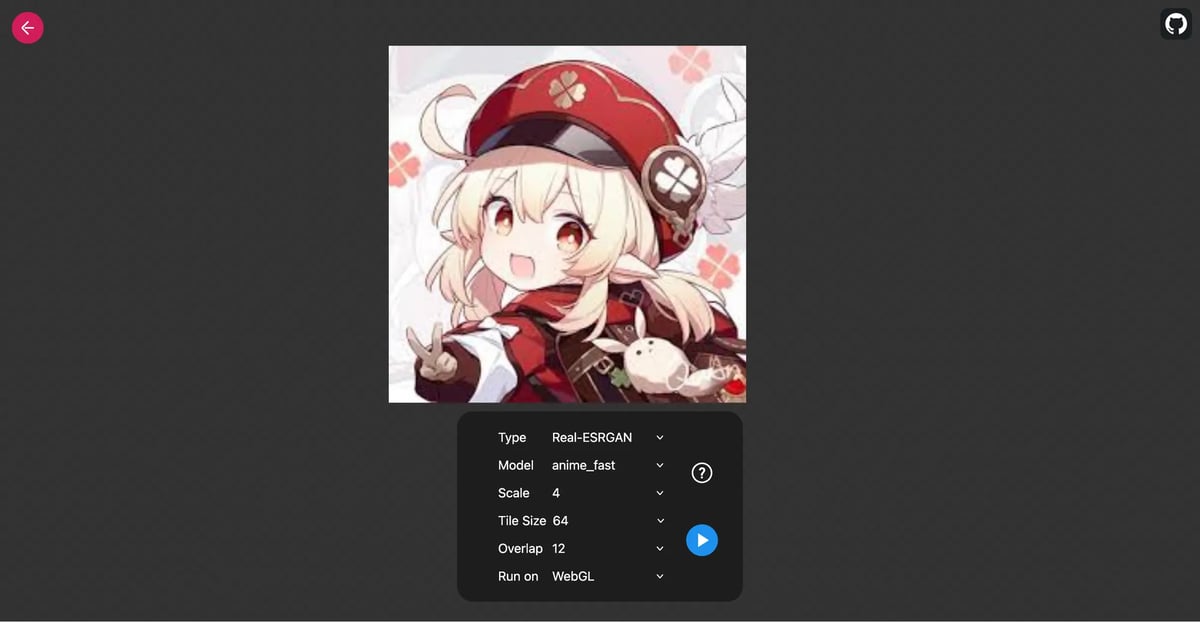Open the Tile Size dropdown set to 64
This screenshot has width=1200, height=622.
click(x=608, y=521)
